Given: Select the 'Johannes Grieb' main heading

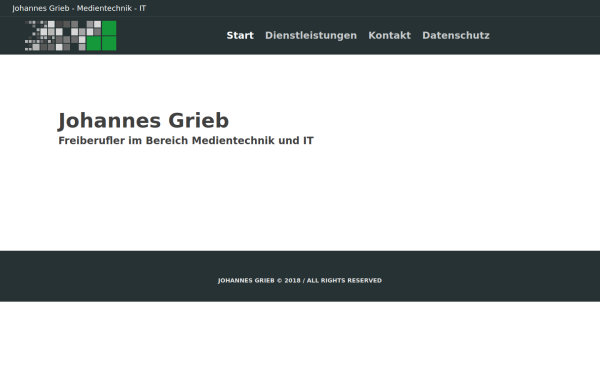Looking at the screenshot, I should [x=143, y=121].
